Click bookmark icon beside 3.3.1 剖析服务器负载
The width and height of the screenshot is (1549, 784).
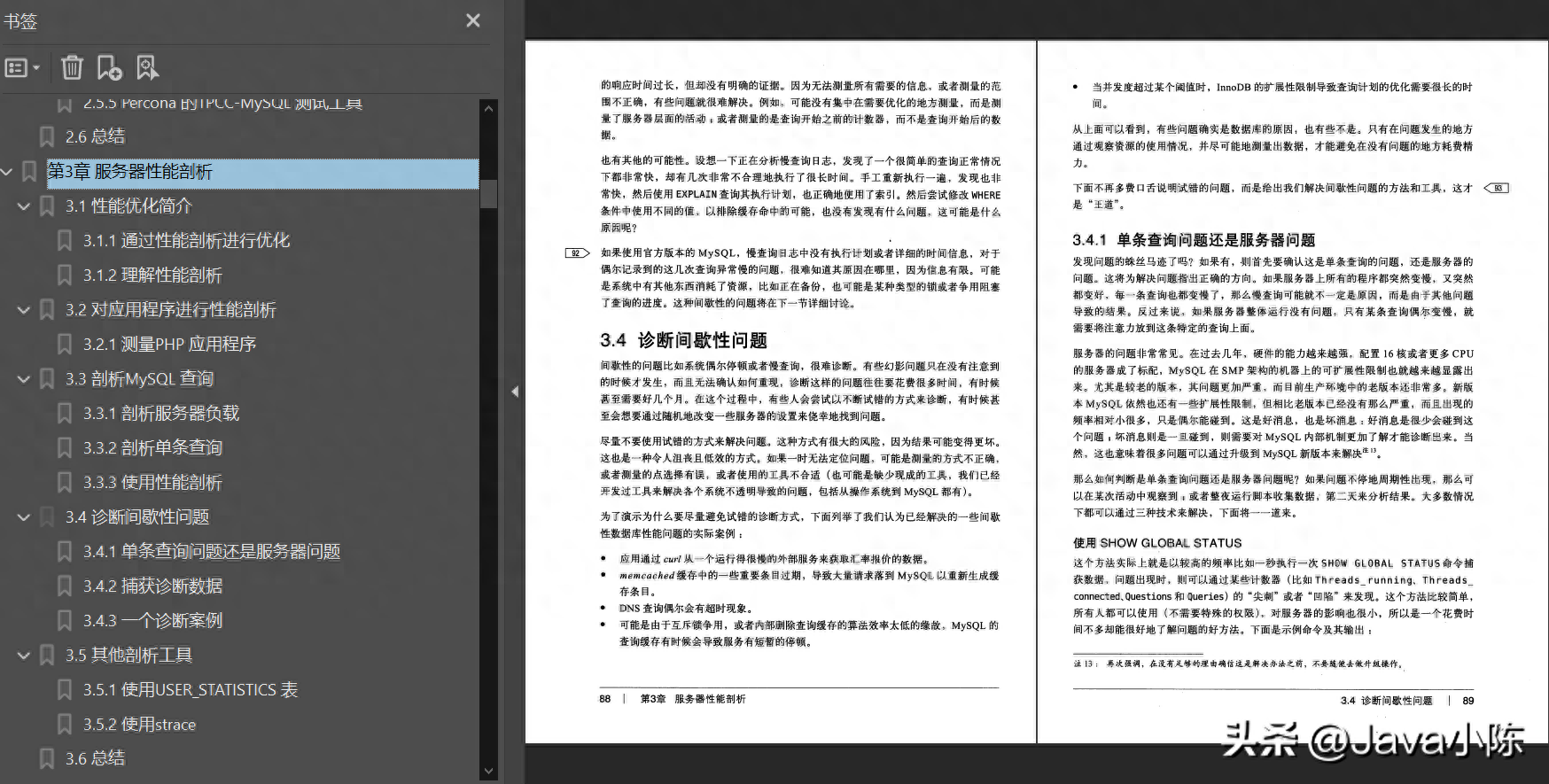[x=65, y=413]
